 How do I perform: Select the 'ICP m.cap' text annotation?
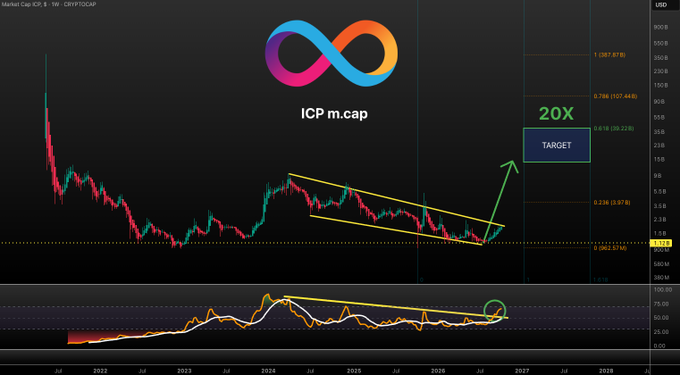click(x=334, y=113)
